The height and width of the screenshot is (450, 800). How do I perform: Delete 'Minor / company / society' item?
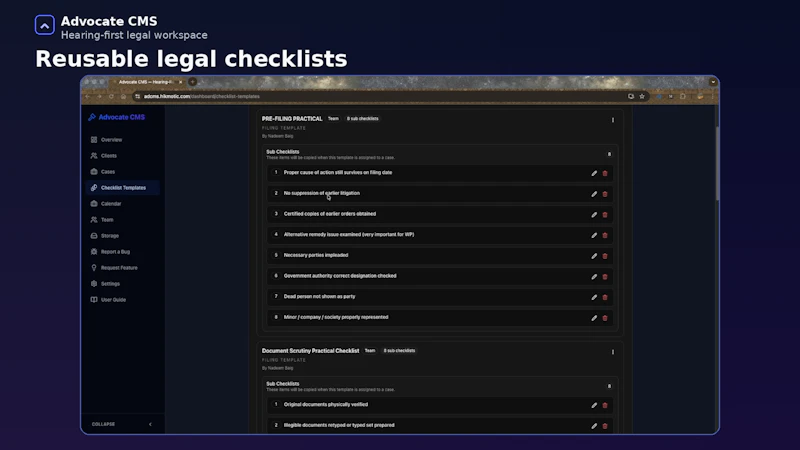605,318
